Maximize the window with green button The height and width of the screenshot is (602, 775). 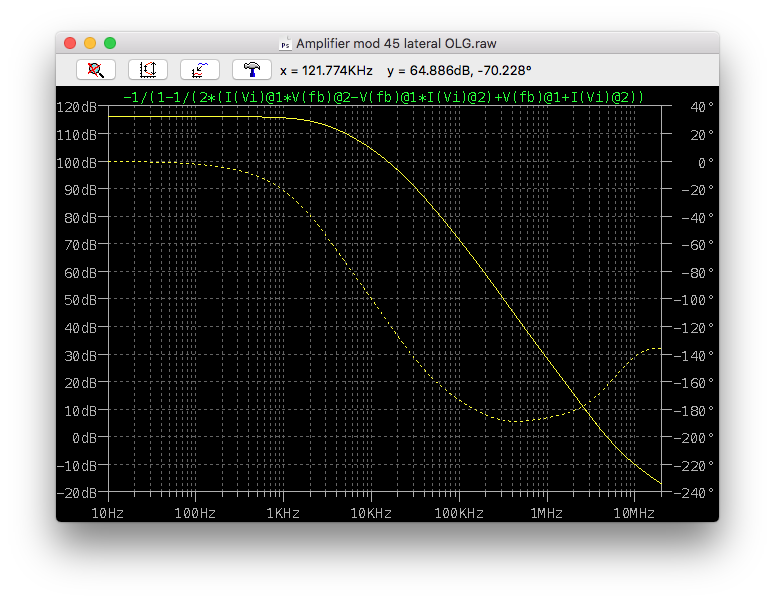(110, 43)
